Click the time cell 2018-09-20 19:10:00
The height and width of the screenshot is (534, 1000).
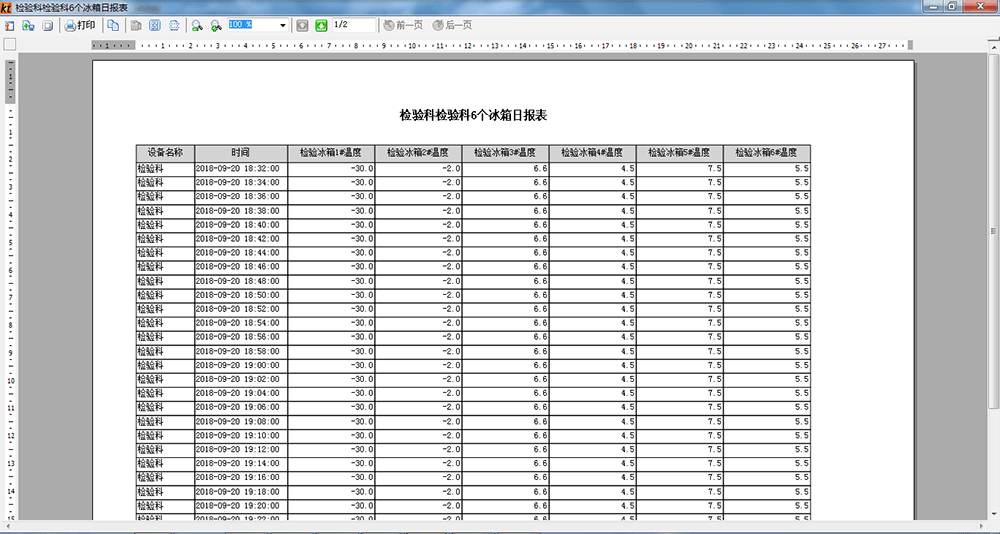tap(241, 435)
